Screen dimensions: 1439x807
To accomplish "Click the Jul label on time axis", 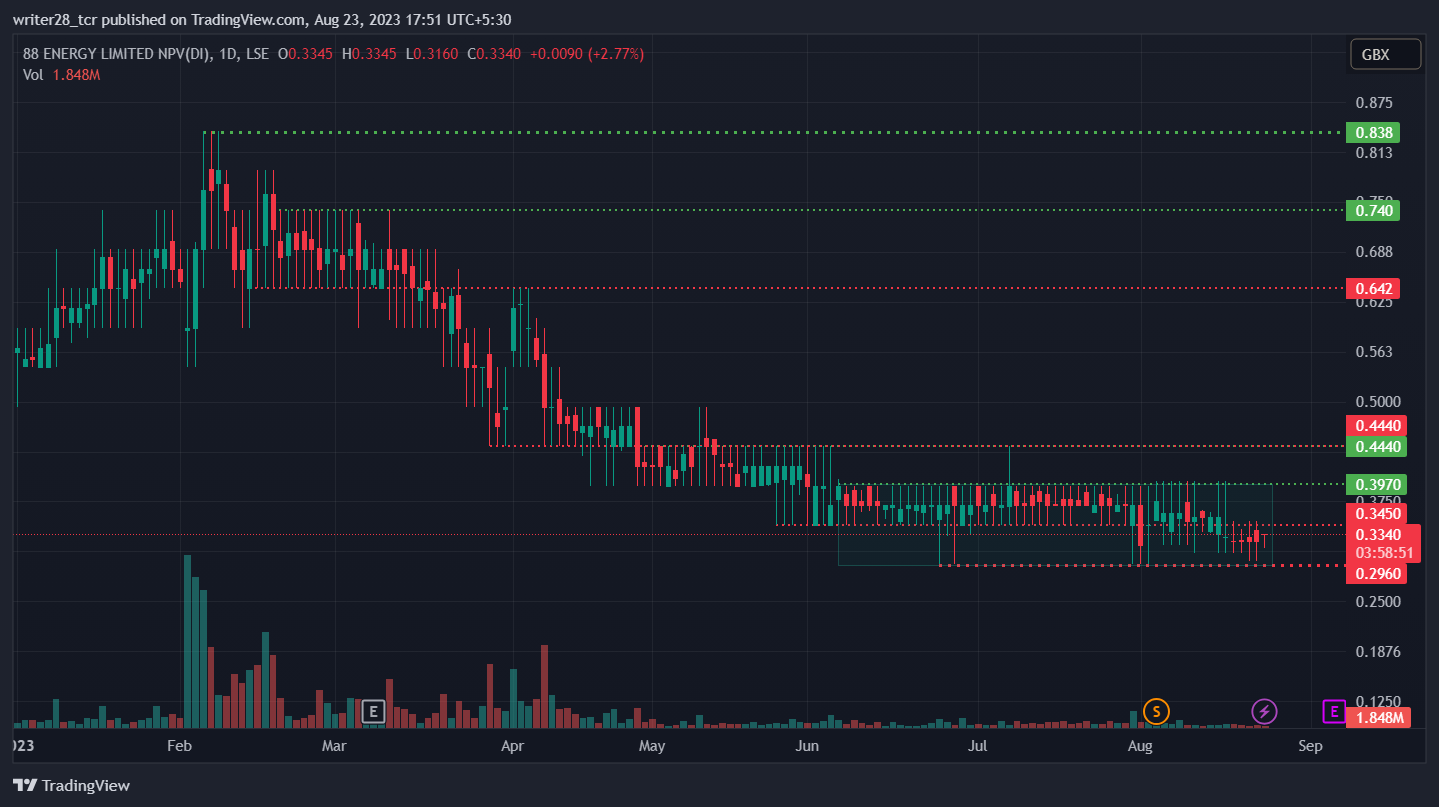I will click(978, 746).
